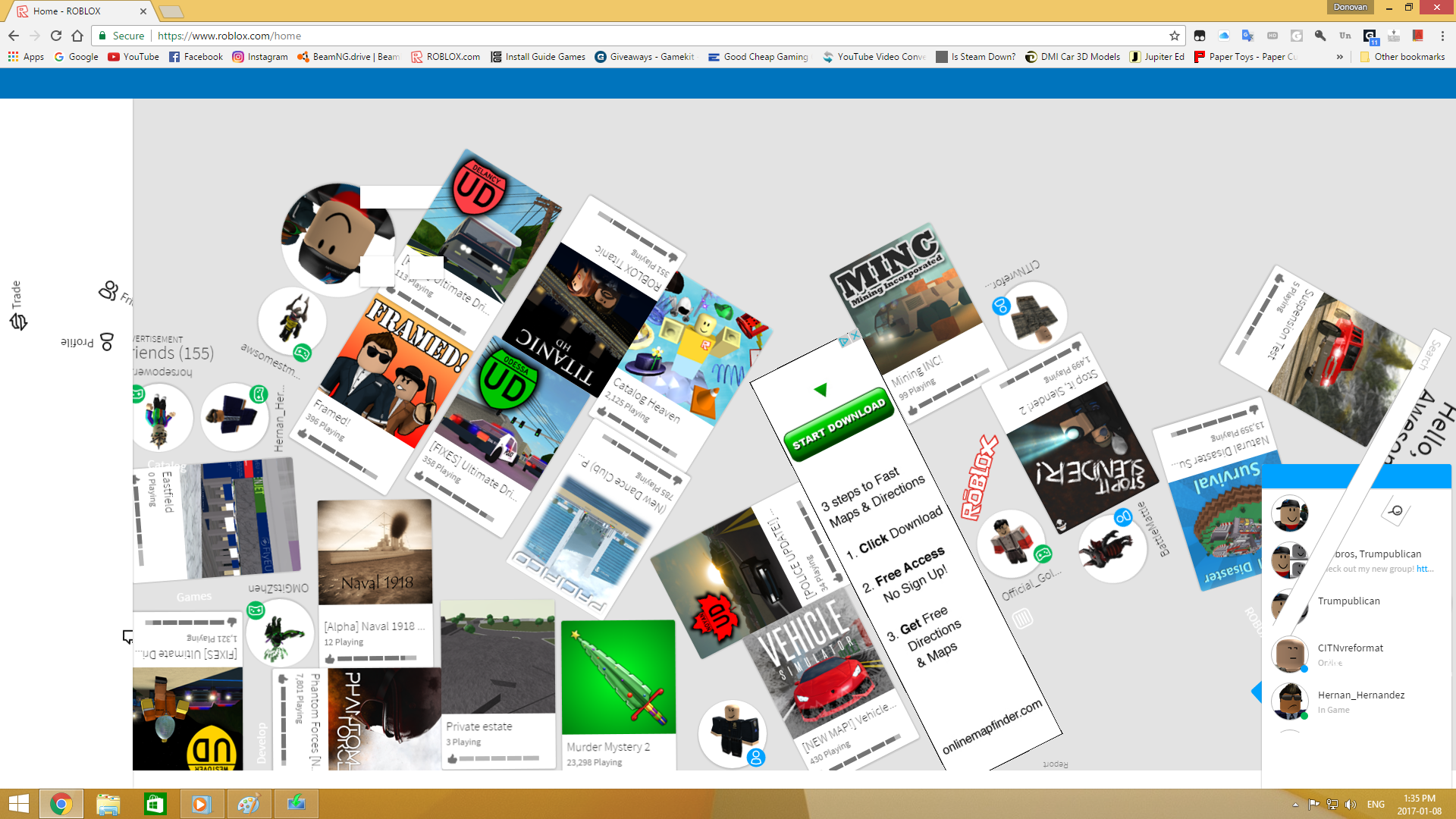Open the red dictionary book extension
Image resolution: width=1456 pixels, height=819 pixels.
click(x=1418, y=36)
